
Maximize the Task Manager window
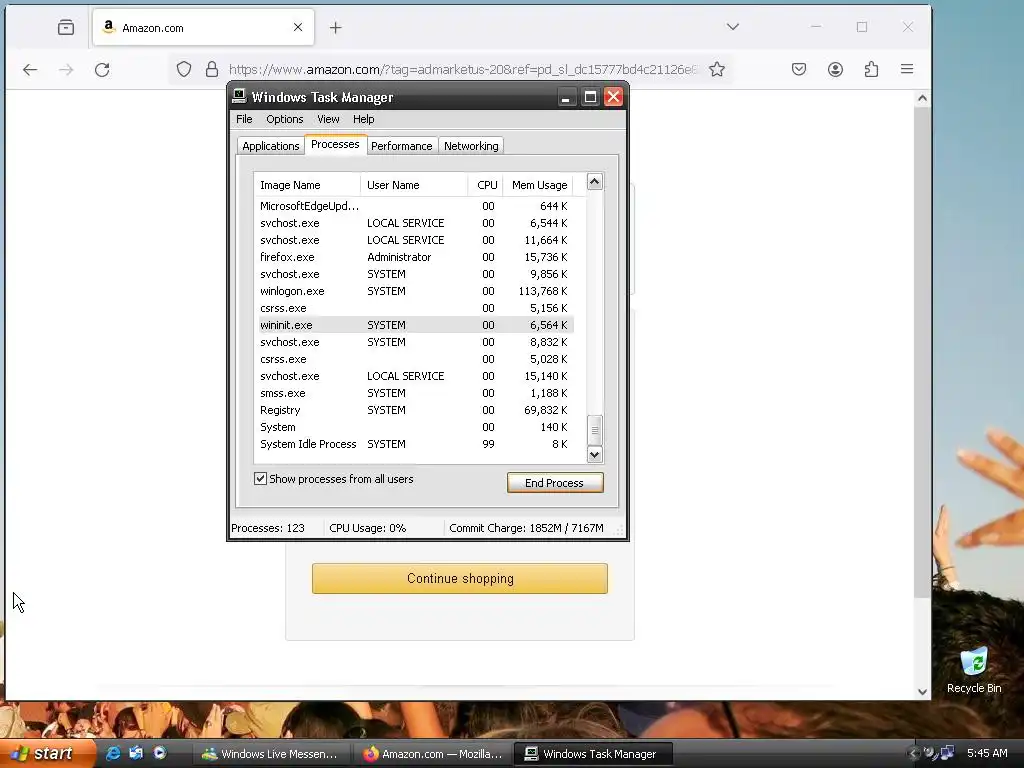tap(590, 97)
